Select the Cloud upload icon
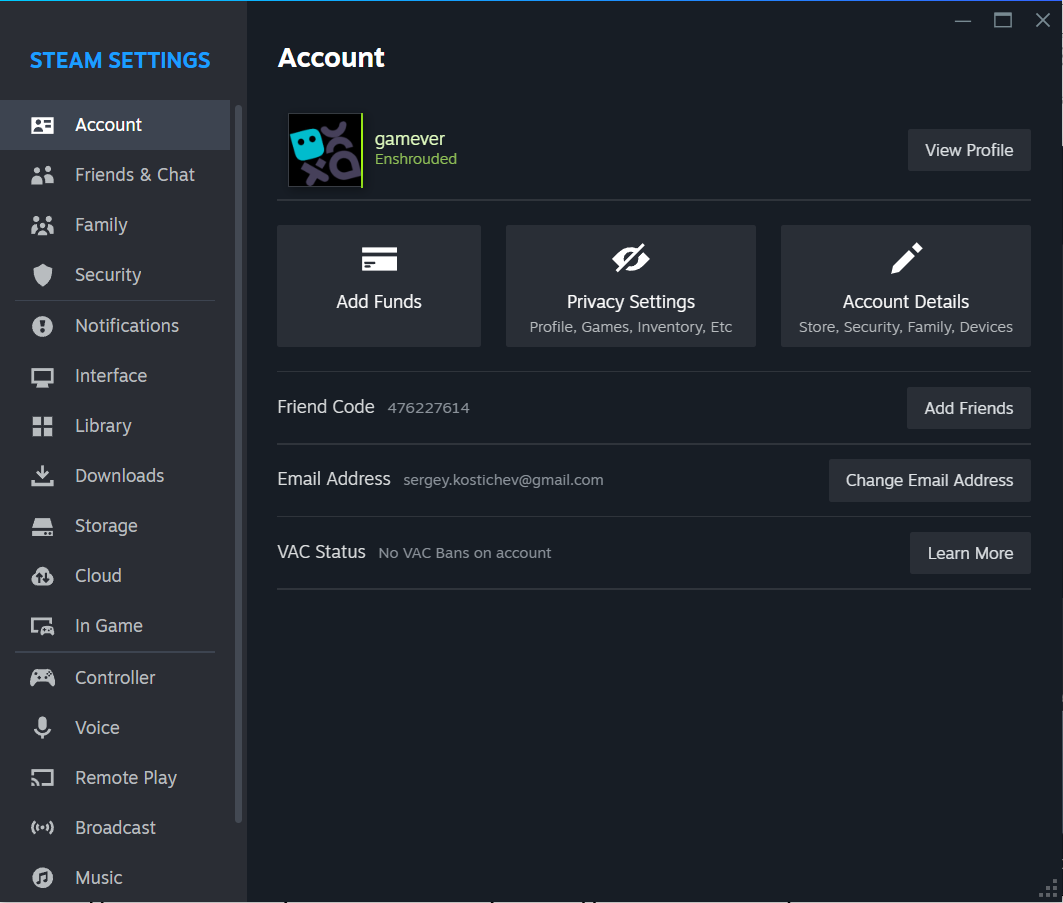Screen dimensions: 1063x903 click(42, 576)
